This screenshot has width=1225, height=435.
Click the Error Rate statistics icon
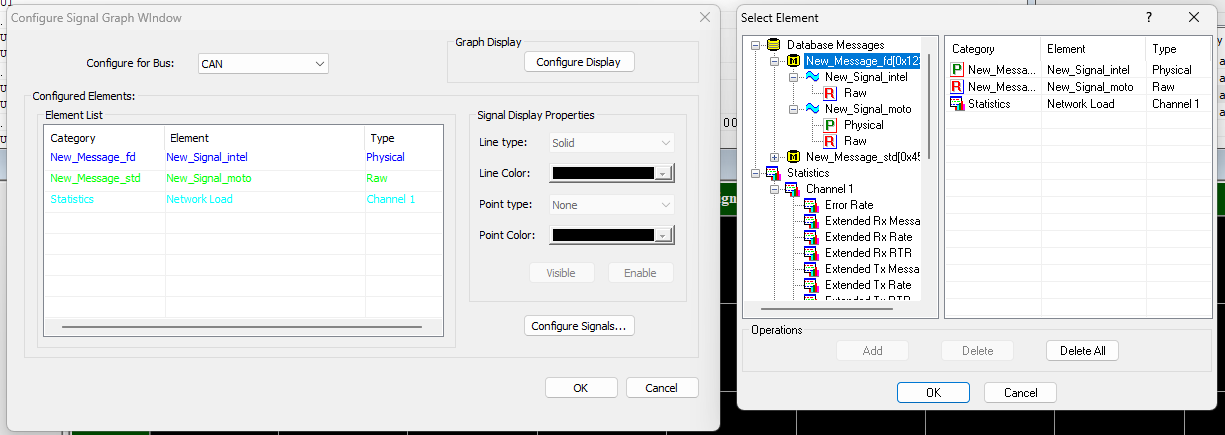[811, 205]
